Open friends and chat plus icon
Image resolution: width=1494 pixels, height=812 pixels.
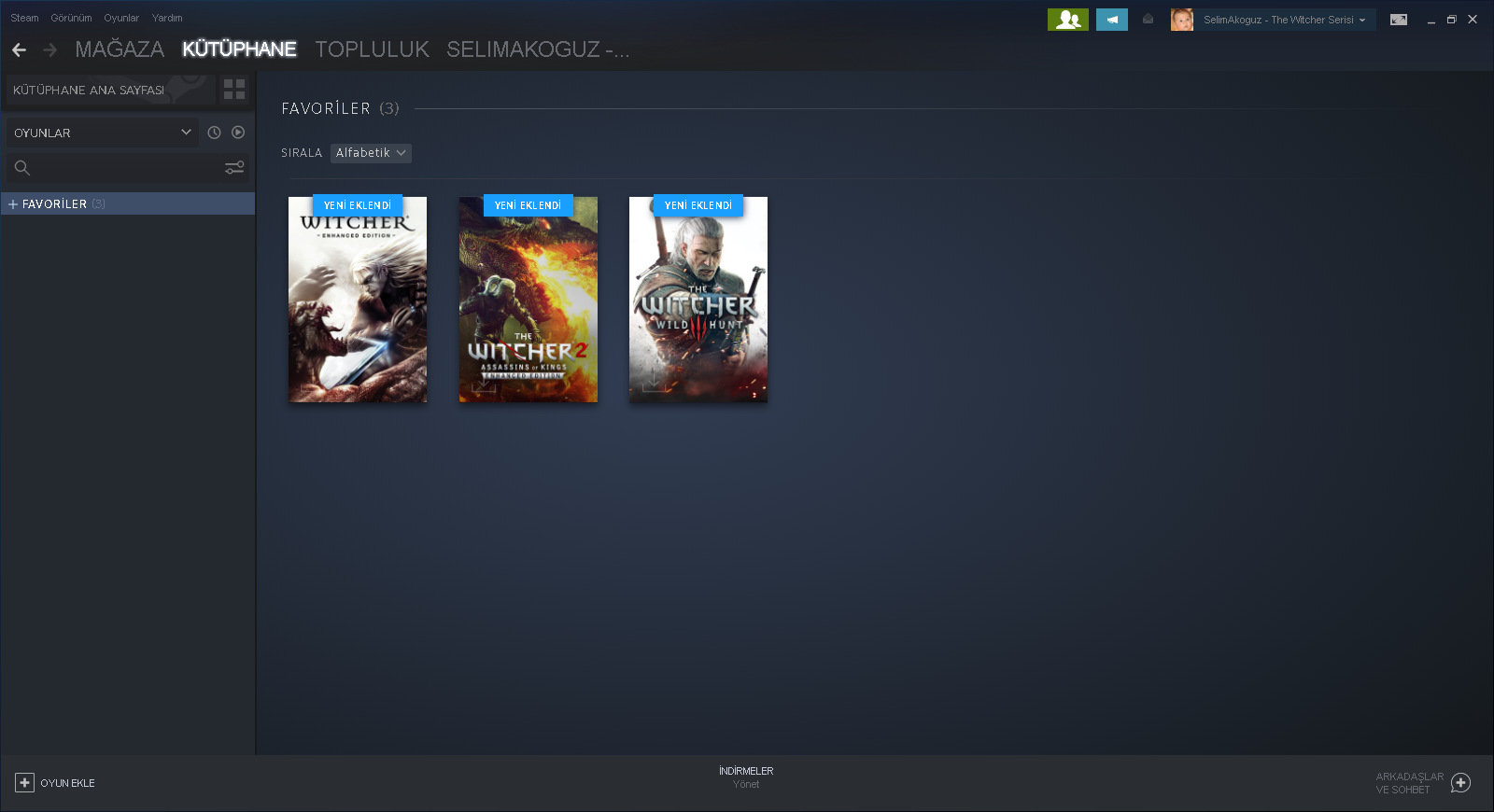point(1461,783)
